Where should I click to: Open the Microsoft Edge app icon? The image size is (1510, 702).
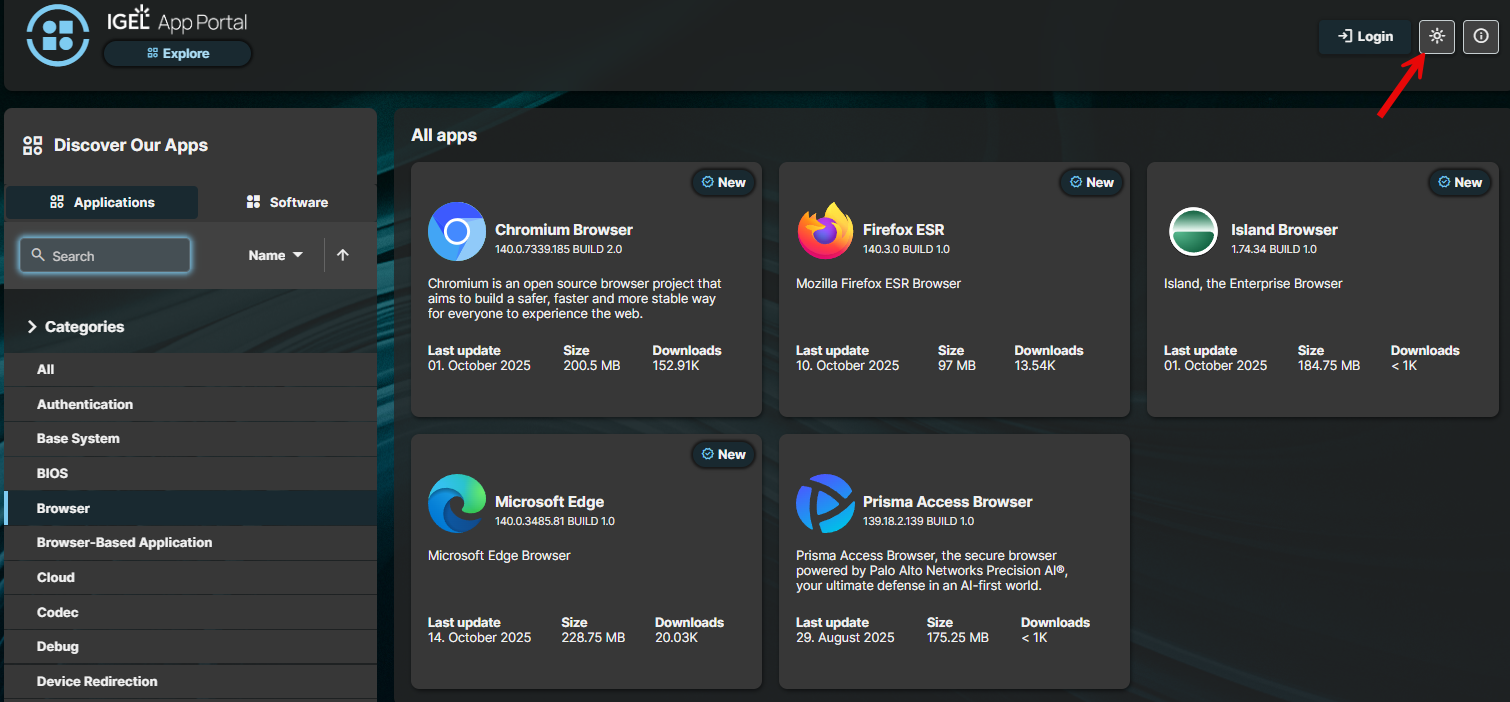456,503
